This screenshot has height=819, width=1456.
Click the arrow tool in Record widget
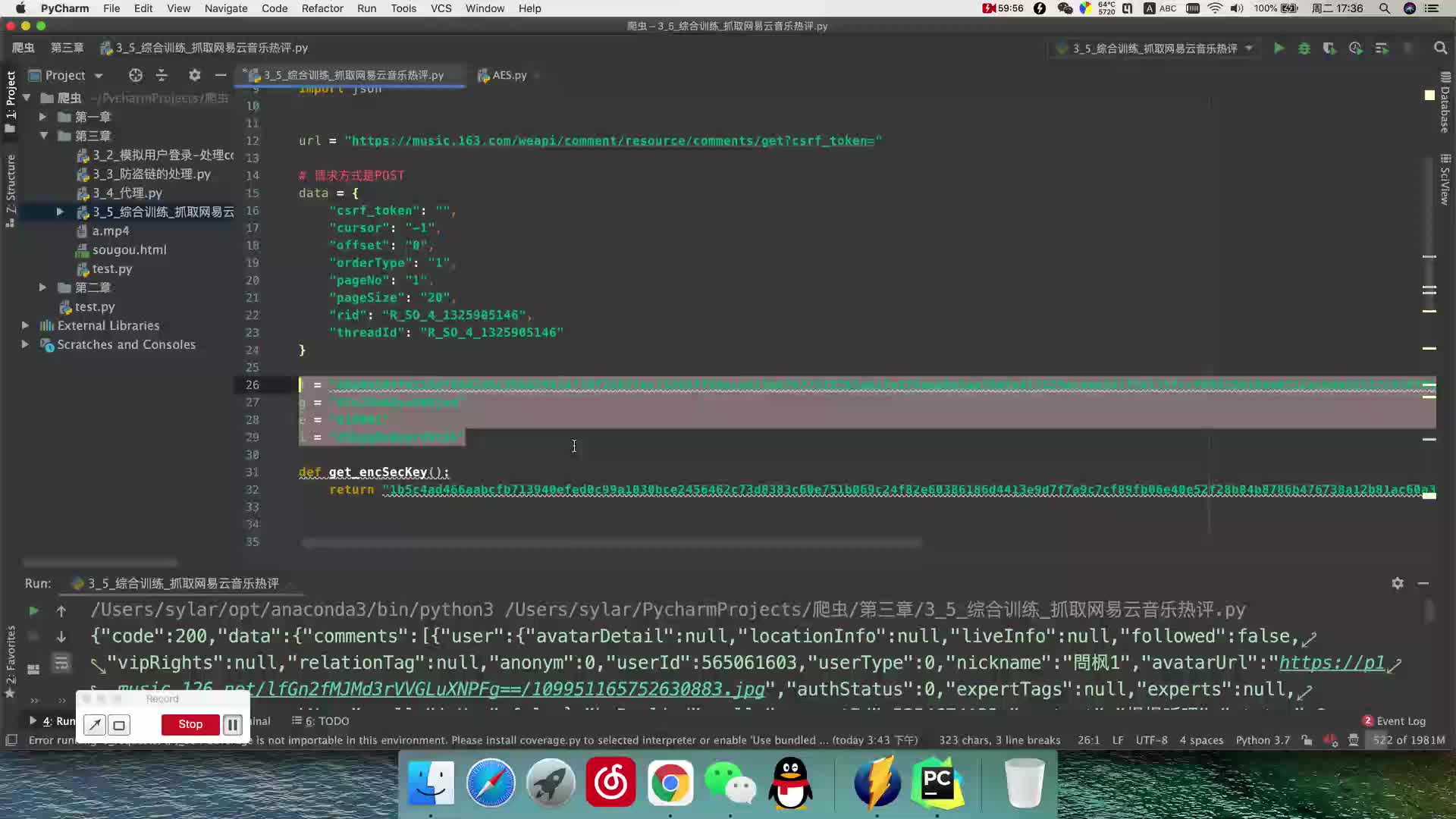point(95,725)
